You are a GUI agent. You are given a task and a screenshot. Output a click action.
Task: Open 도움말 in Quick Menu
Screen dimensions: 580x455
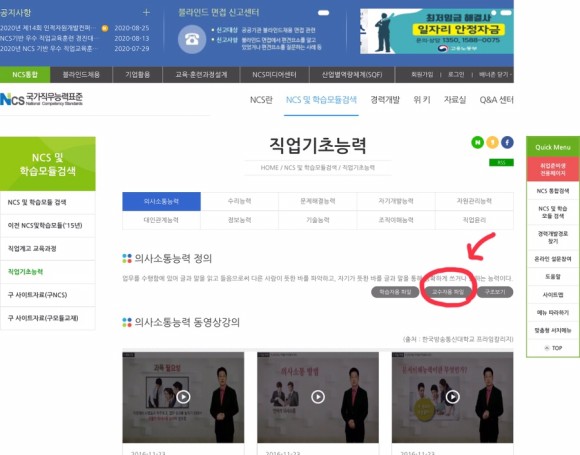[553, 277]
